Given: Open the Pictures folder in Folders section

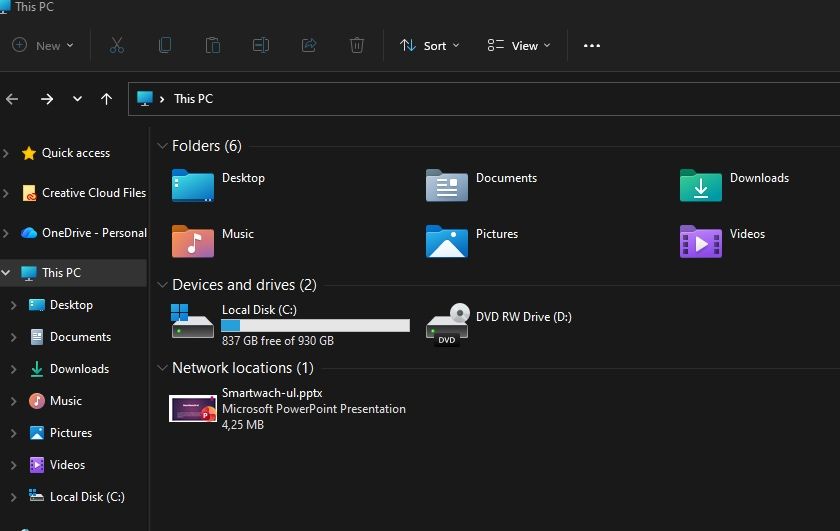Looking at the screenshot, I should pyautogui.click(x=447, y=241).
